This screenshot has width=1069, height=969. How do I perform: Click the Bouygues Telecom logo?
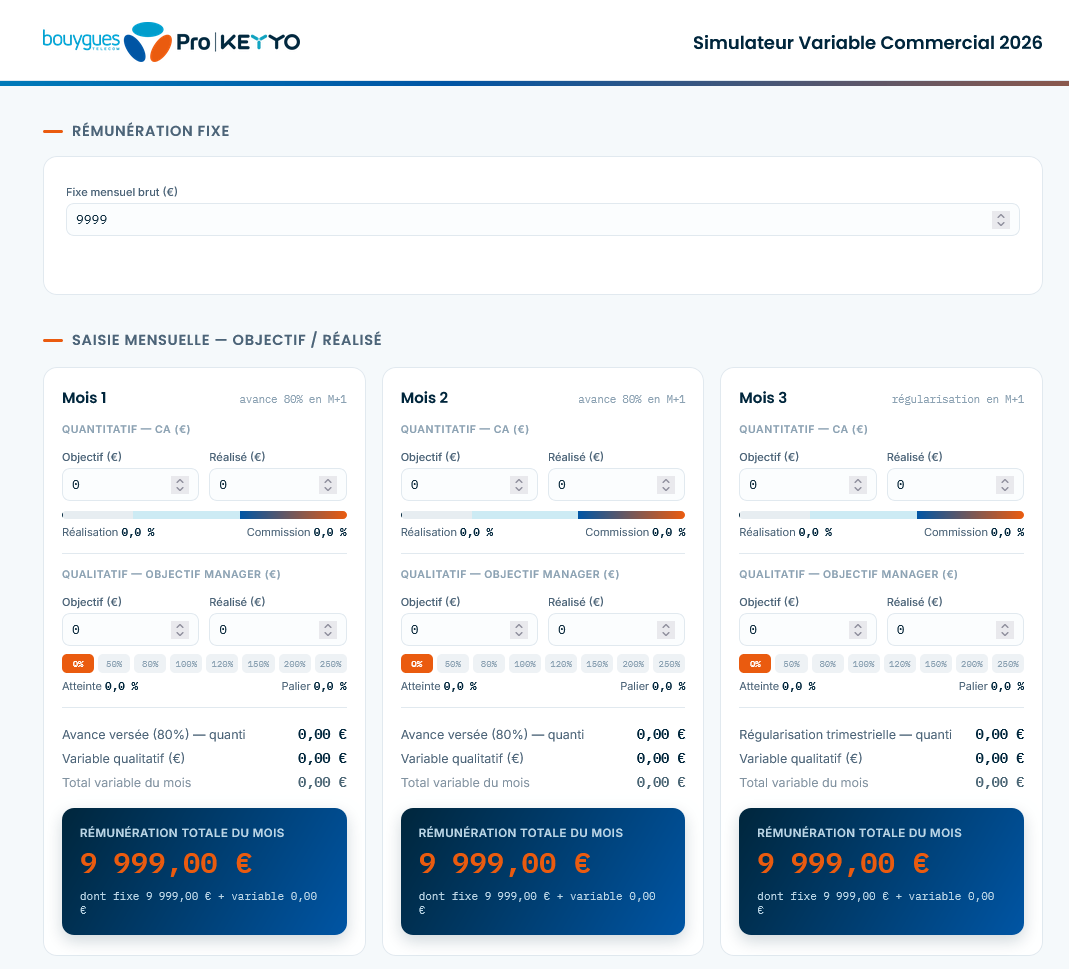point(107,42)
